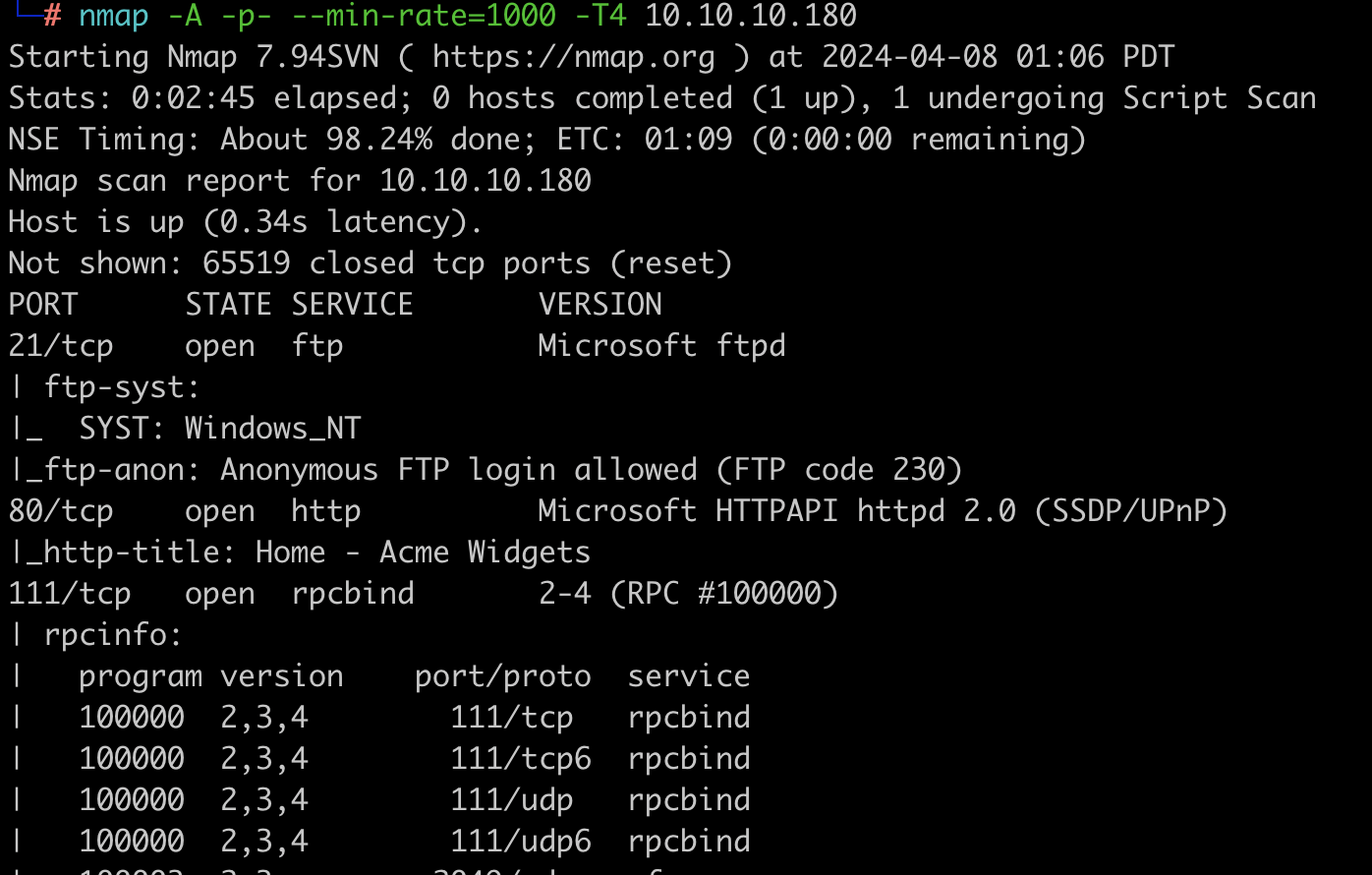Click the ftp-syst script output line
The image size is (1372, 875).
click(x=103, y=387)
